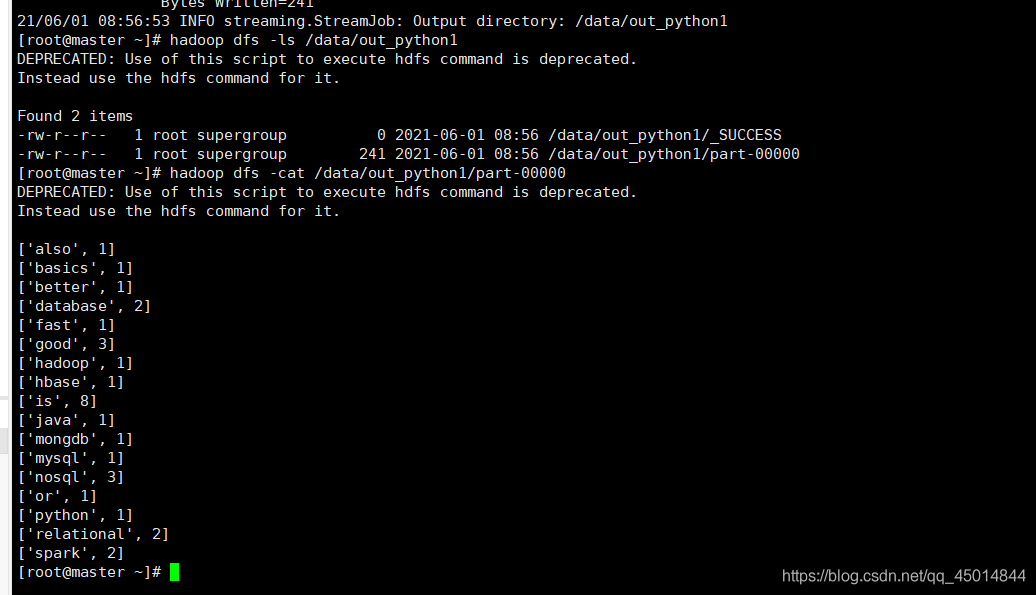Click the ['mongodb', 1] output line

(75, 439)
